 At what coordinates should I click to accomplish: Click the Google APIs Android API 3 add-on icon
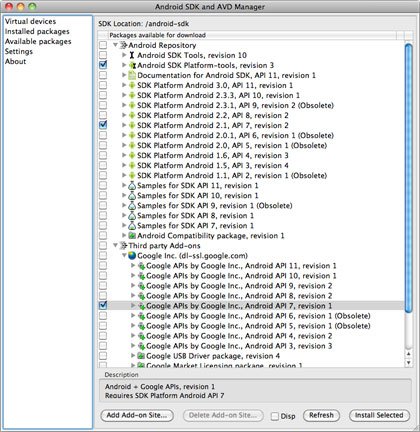point(141,346)
